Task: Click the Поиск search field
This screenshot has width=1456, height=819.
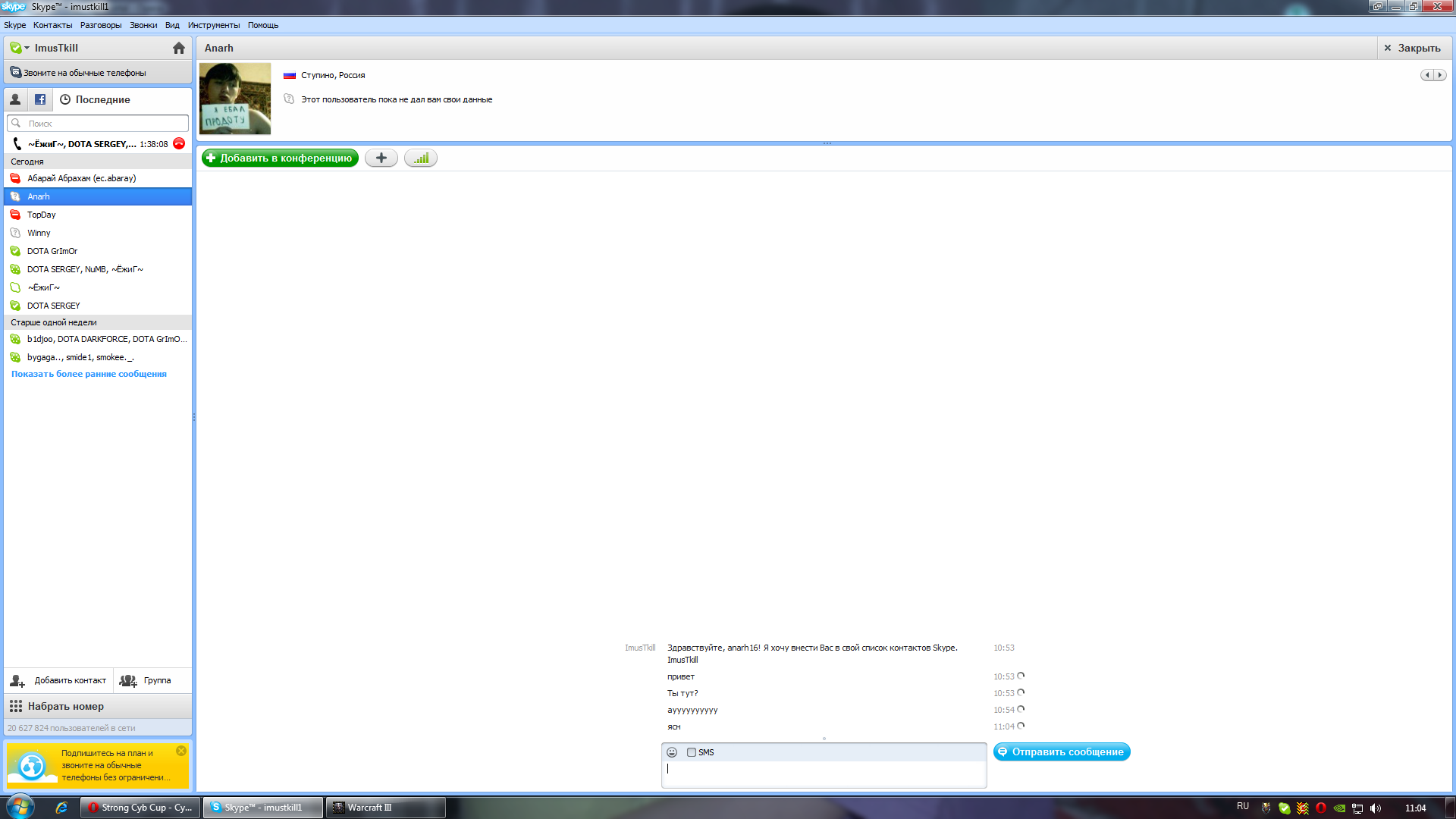Action: pyautogui.click(x=98, y=123)
